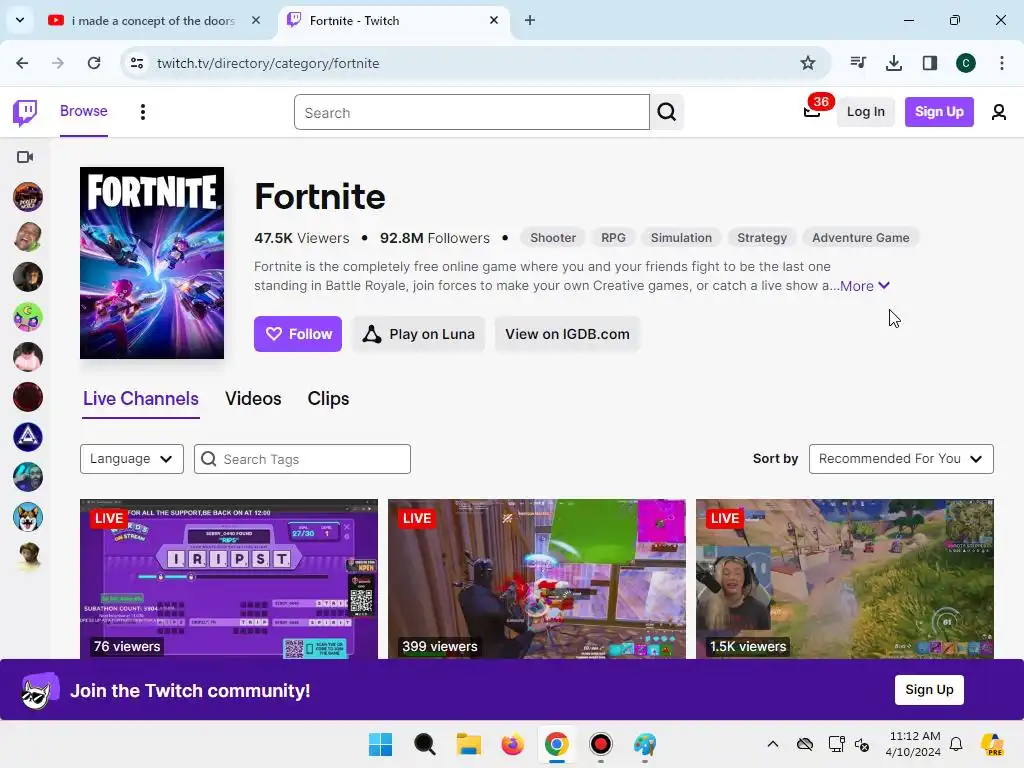Show hidden system tray icons chevron

point(773,744)
